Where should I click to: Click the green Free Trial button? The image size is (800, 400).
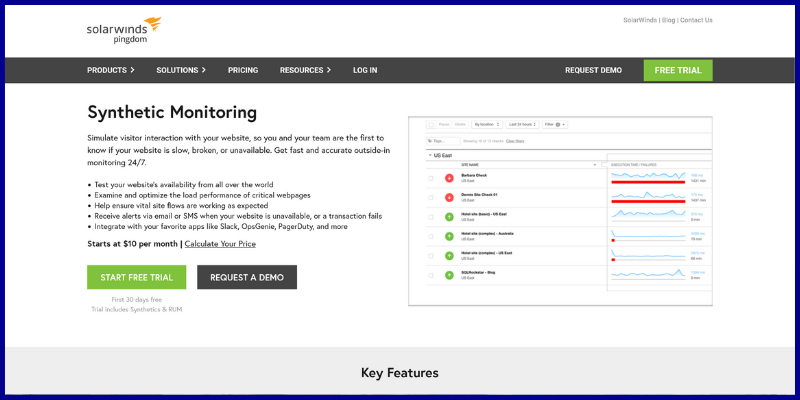(x=678, y=70)
